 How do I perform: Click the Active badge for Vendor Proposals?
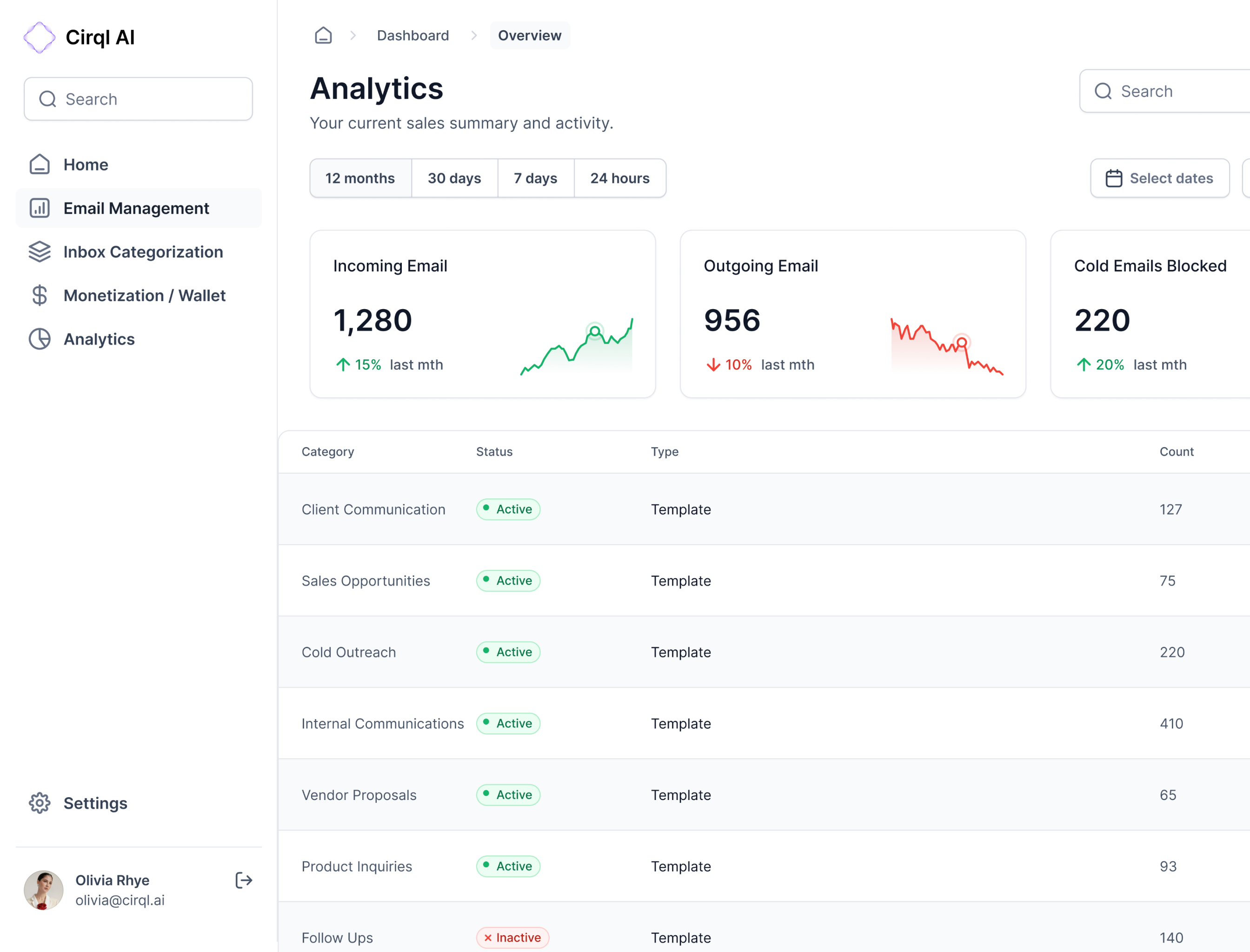pyautogui.click(x=508, y=795)
